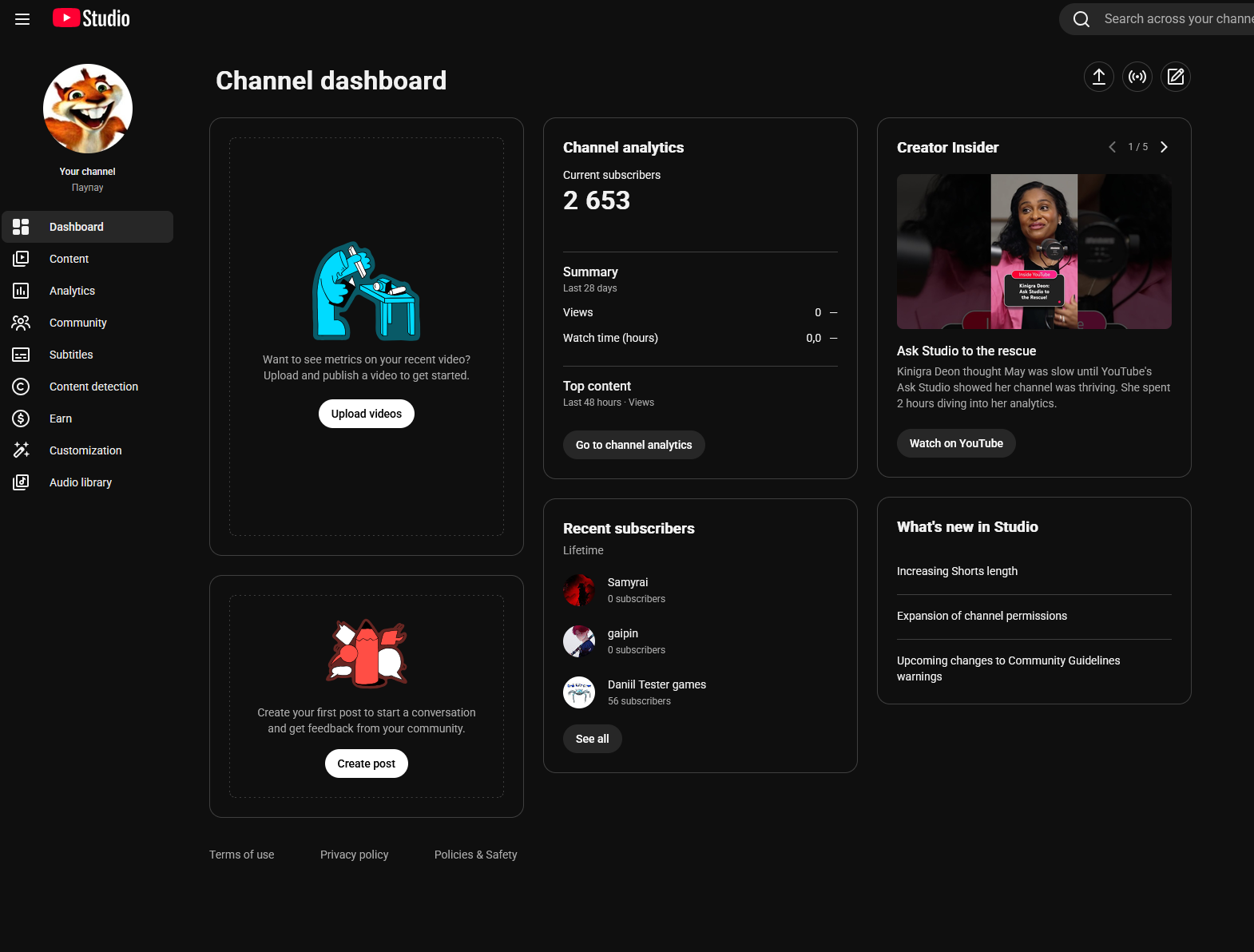The image size is (1254, 952).
Task: Open the Policies & Safety link
Action: (x=476, y=855)
